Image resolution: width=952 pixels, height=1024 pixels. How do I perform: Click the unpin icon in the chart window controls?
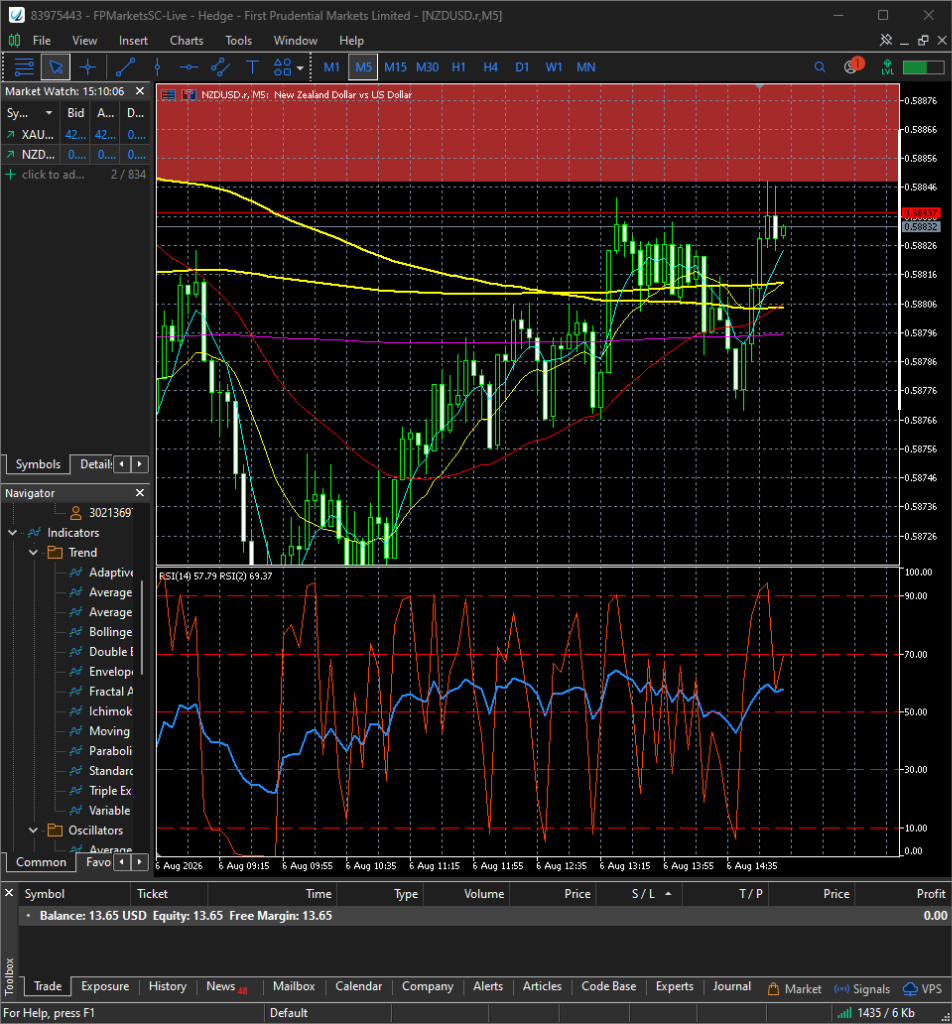pyautogui.click(x=885, y=40)
